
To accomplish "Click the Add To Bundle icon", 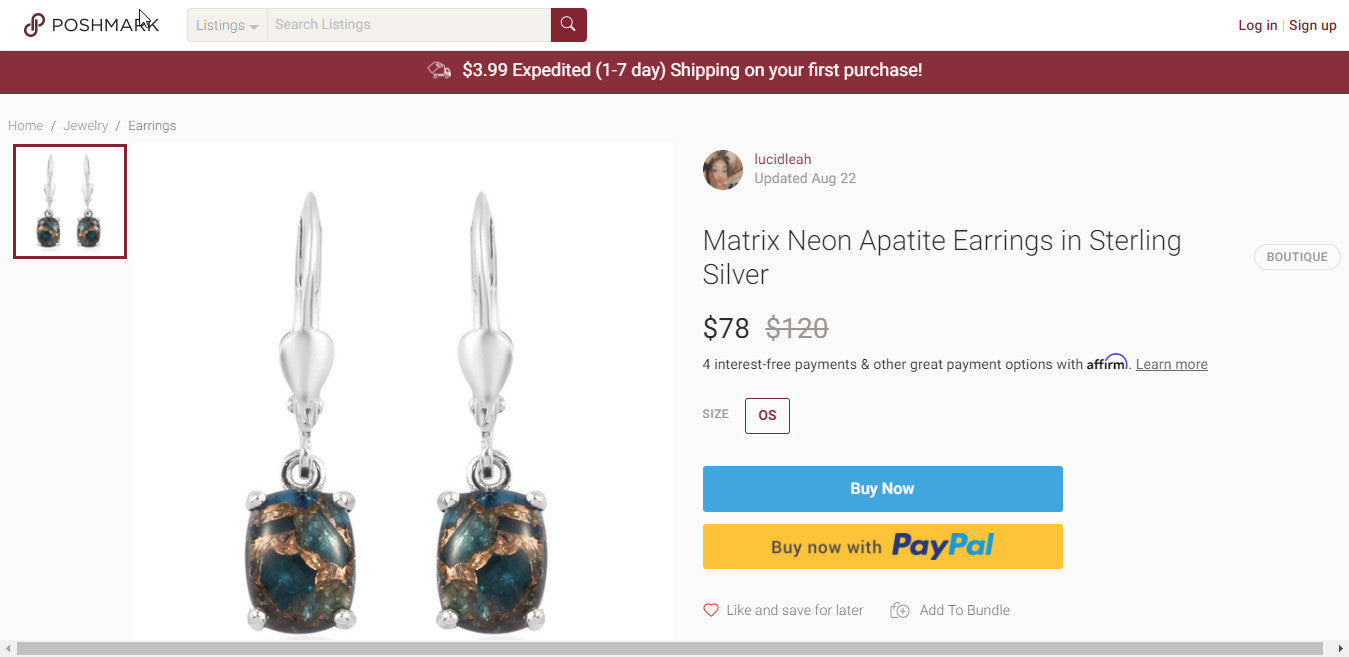I will pyautogui.click(x=900, y=610).
